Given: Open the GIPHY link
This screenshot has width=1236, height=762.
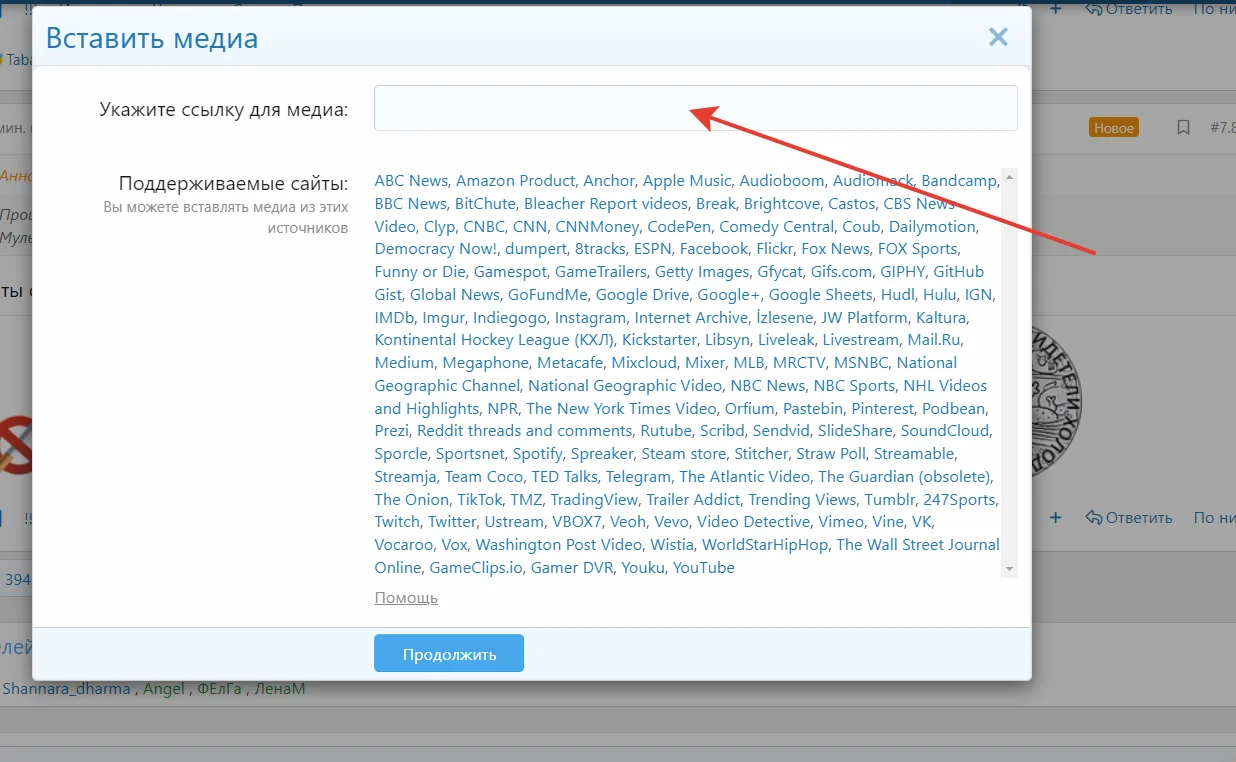Looking at the screenshot, I should click(x=903, y=272).
